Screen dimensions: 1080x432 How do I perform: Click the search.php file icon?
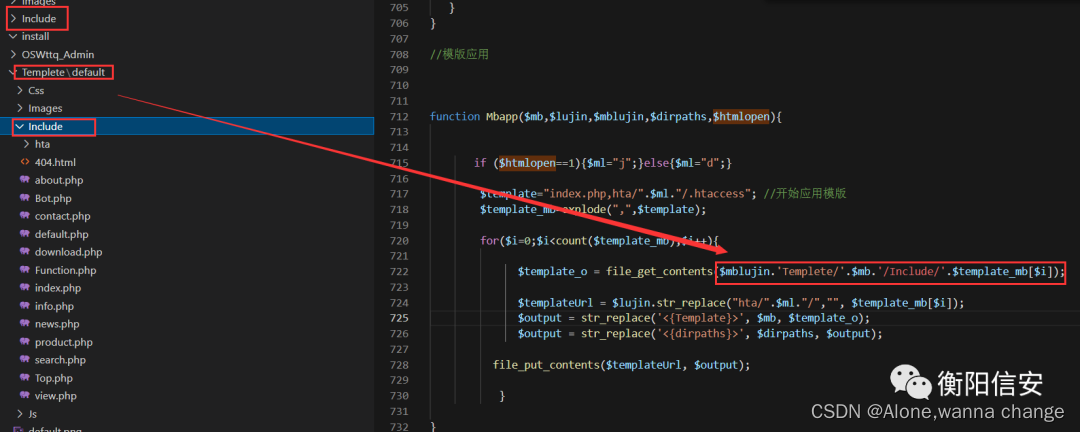(25, 360)
